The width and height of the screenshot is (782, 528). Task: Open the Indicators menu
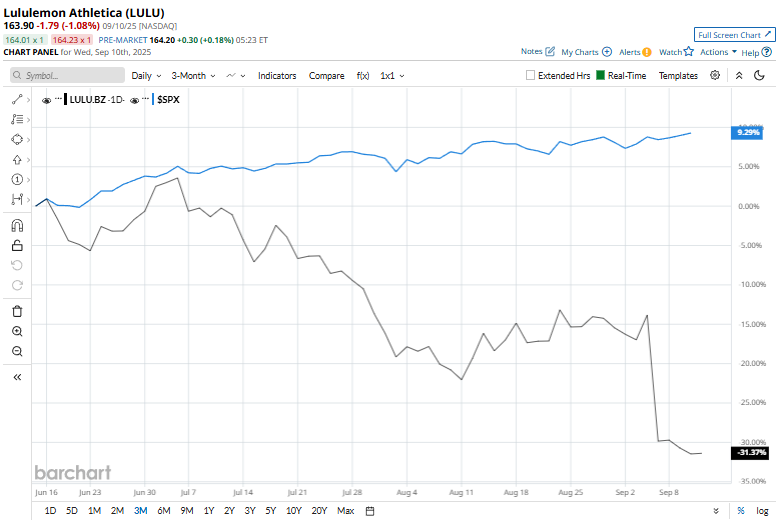(x=277, y=76)
